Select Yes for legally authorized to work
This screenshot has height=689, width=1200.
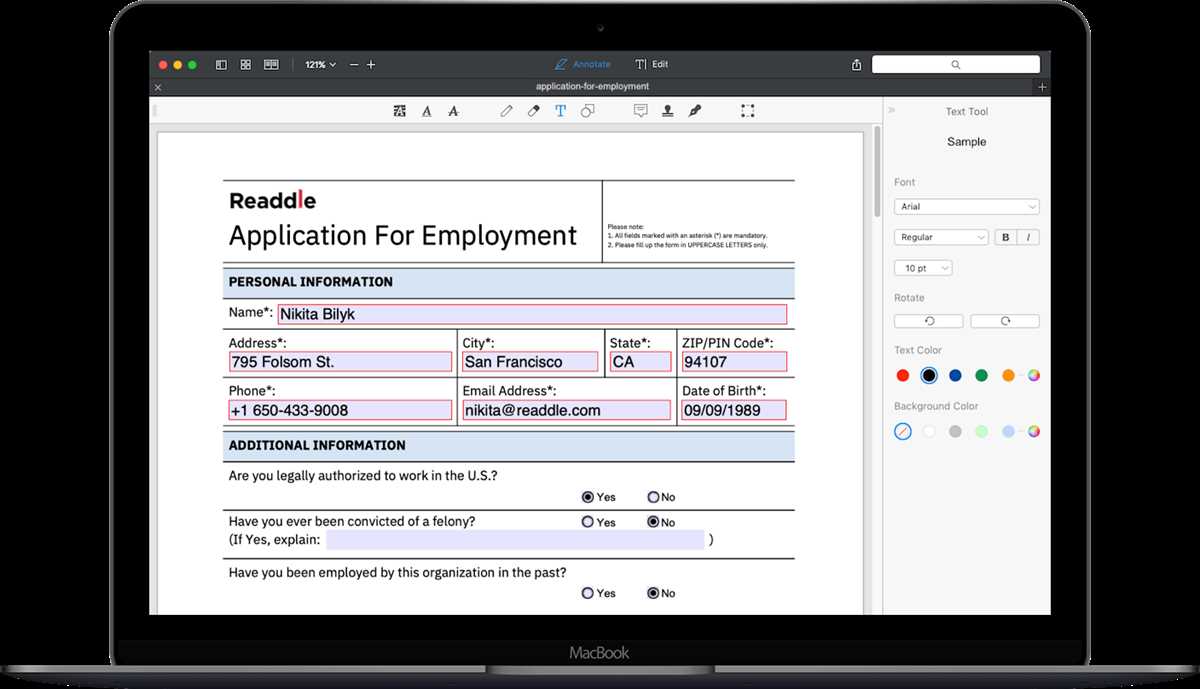click(x=587, y=497)
